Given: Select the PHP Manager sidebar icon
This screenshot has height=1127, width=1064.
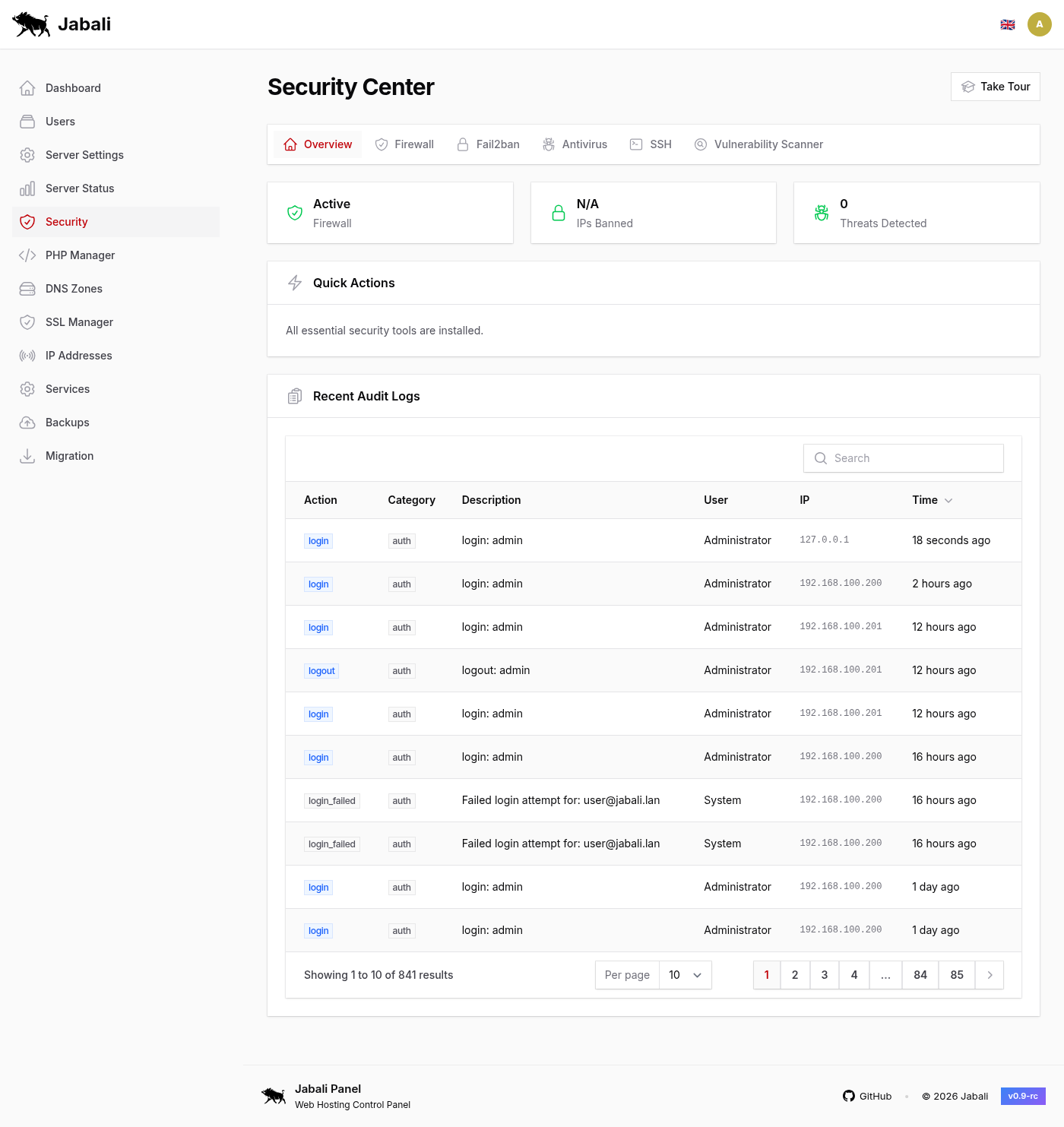Looking at the screenshot, I should 27,255.
